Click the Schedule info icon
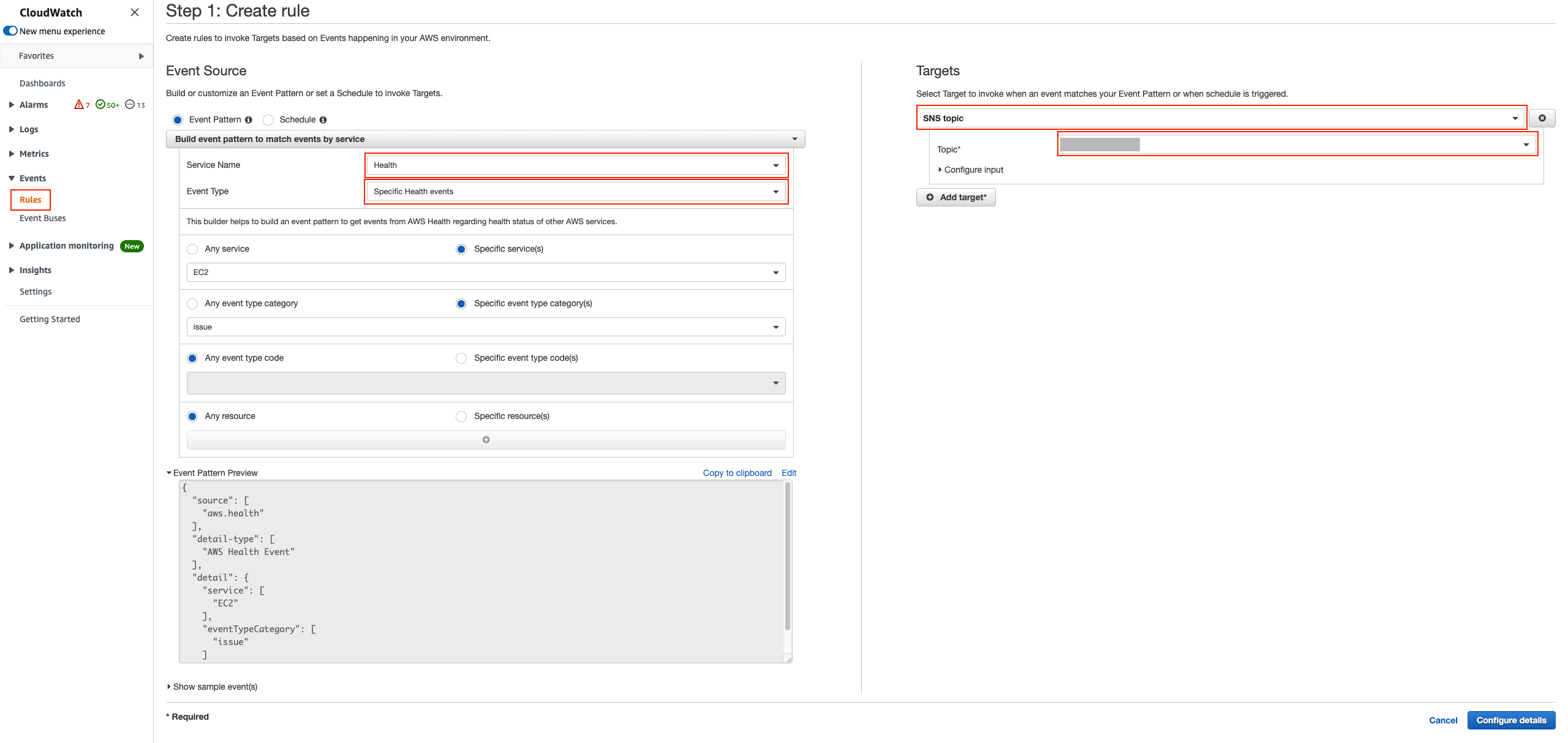The width and height of the screenshot is (1568, 743). (323, 120)
